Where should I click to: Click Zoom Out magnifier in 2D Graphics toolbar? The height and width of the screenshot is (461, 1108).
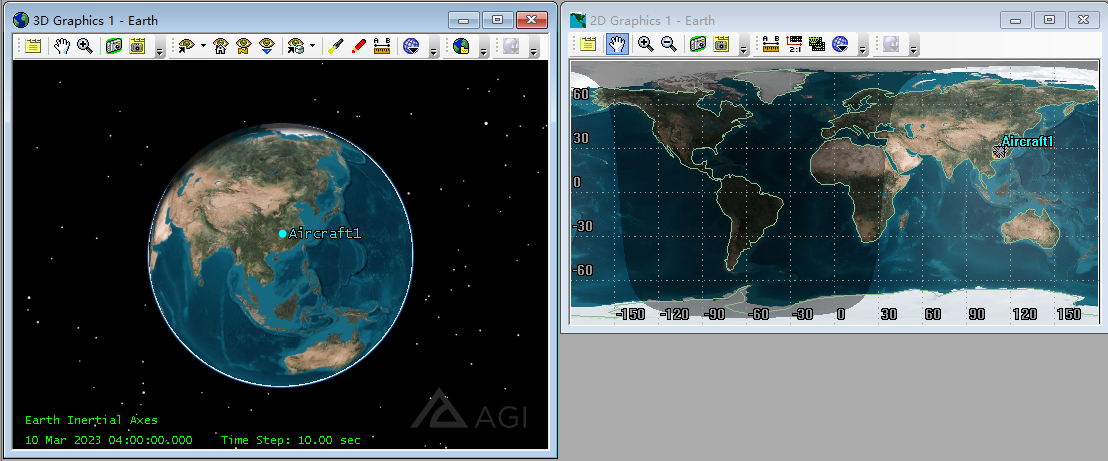point(668,45)
